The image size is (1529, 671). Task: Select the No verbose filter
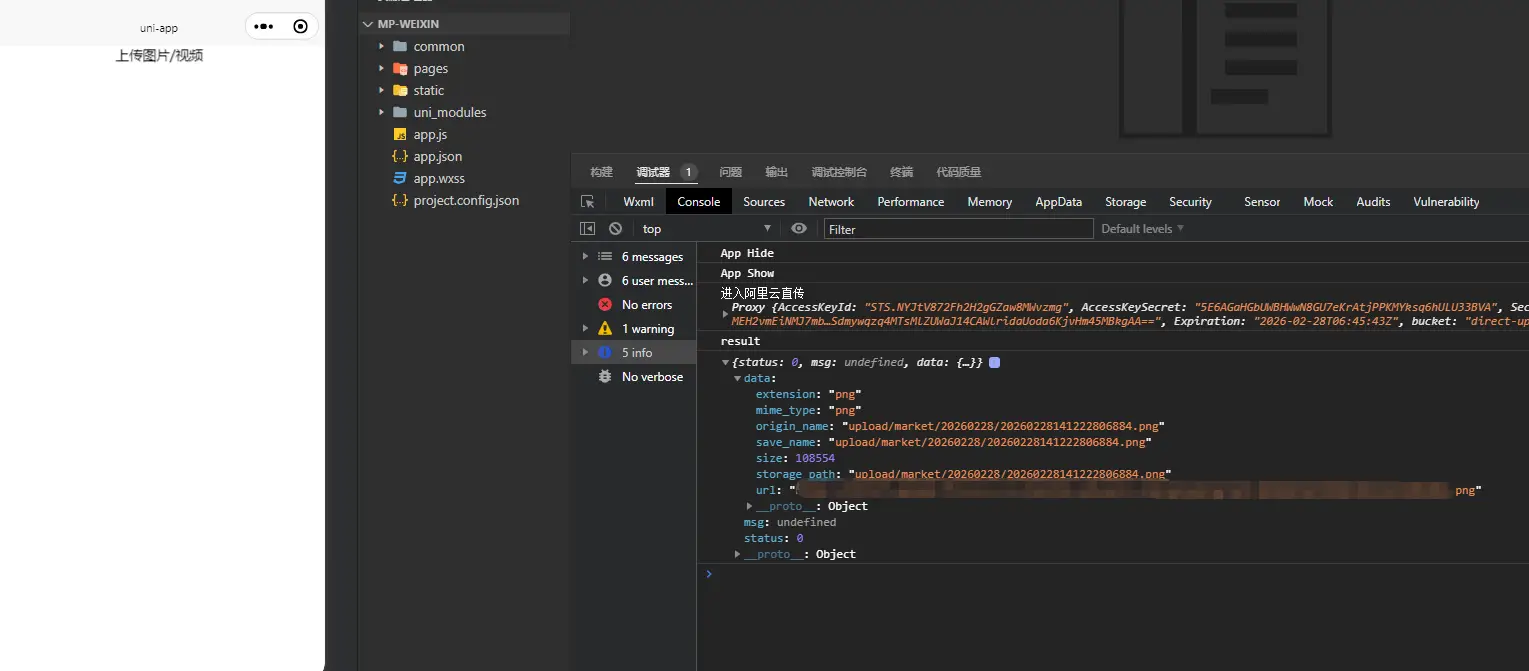pyautogui.click(x=652, y=377)
